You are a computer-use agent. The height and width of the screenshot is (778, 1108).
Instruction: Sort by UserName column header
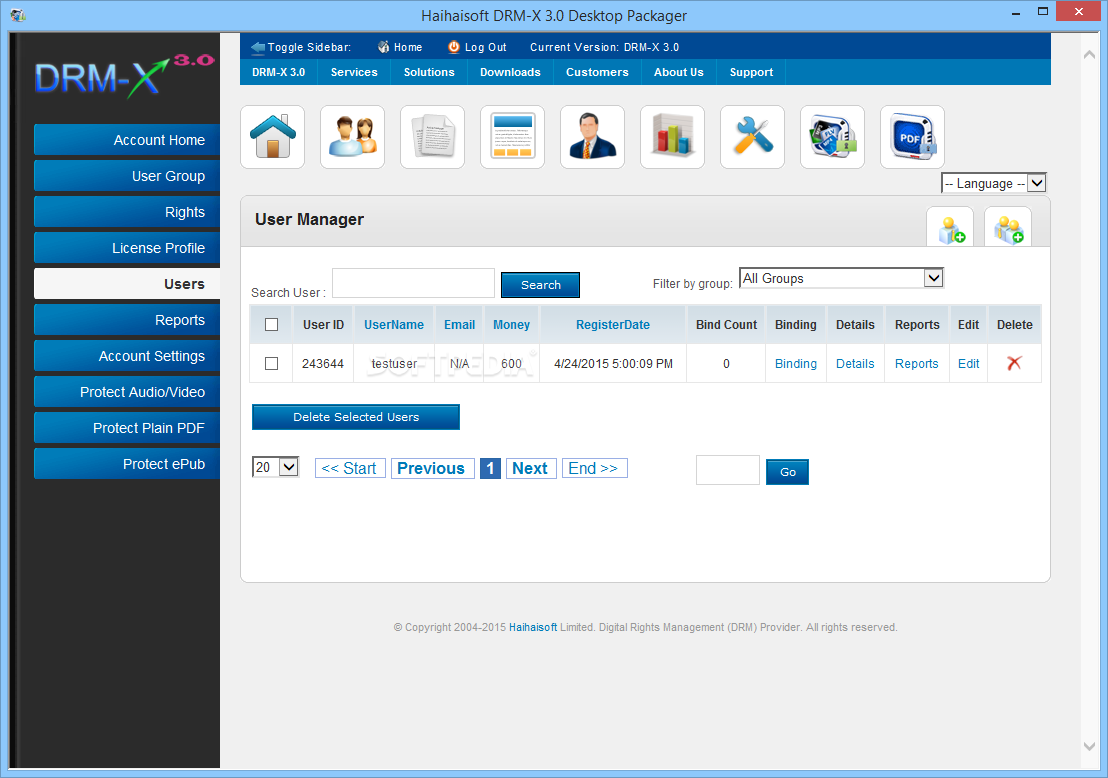tap(394, 324)
